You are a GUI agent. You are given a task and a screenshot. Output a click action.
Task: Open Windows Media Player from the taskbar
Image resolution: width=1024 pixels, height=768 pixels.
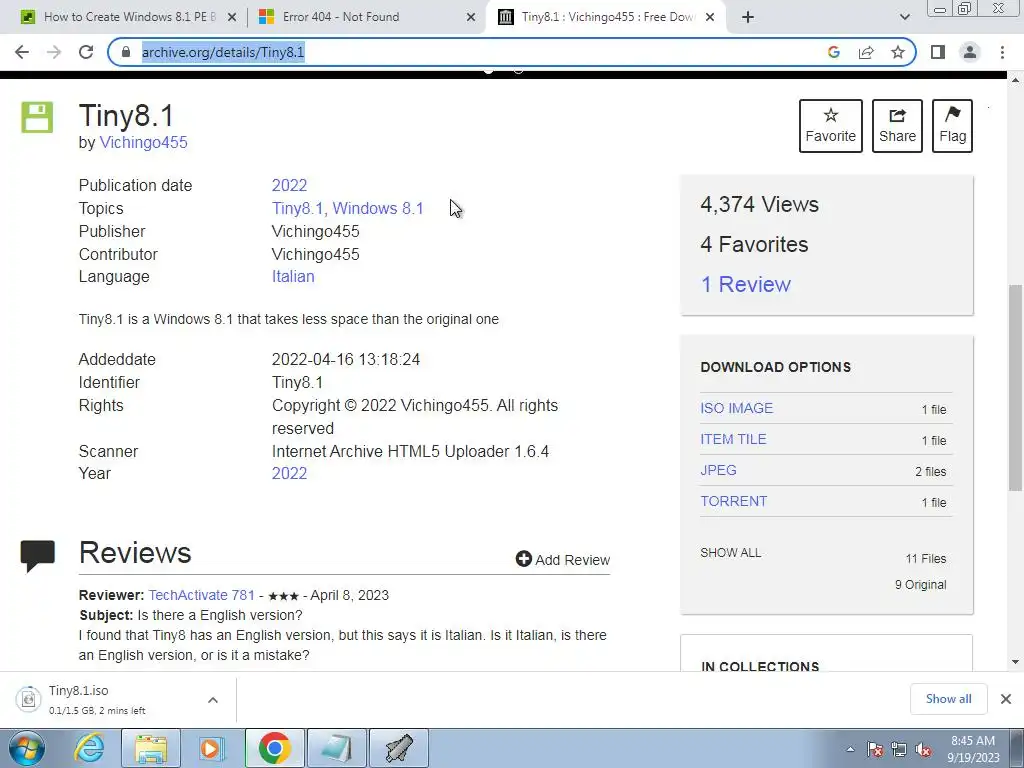click(212, 748)
